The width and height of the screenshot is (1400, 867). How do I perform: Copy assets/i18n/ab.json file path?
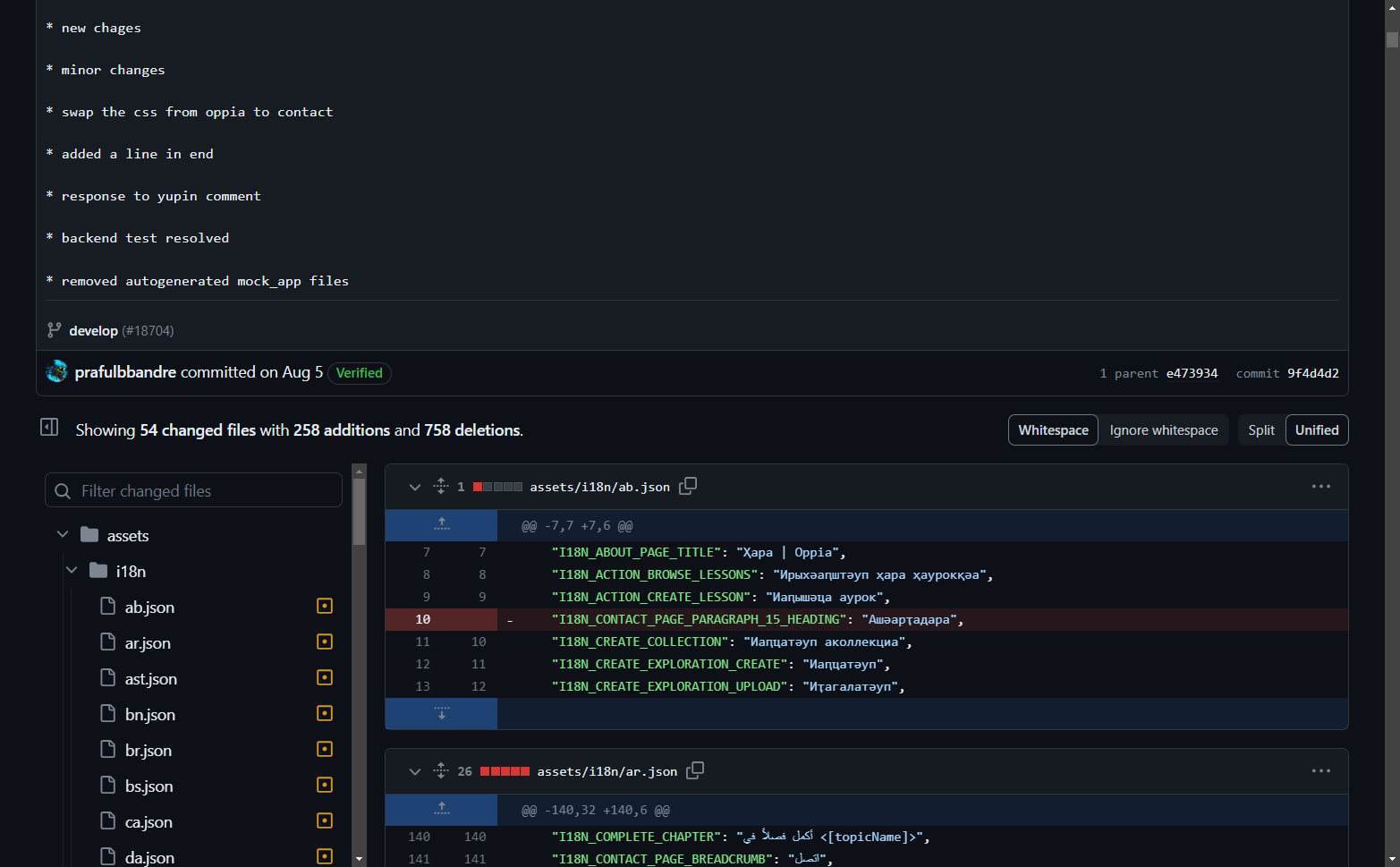688,486
